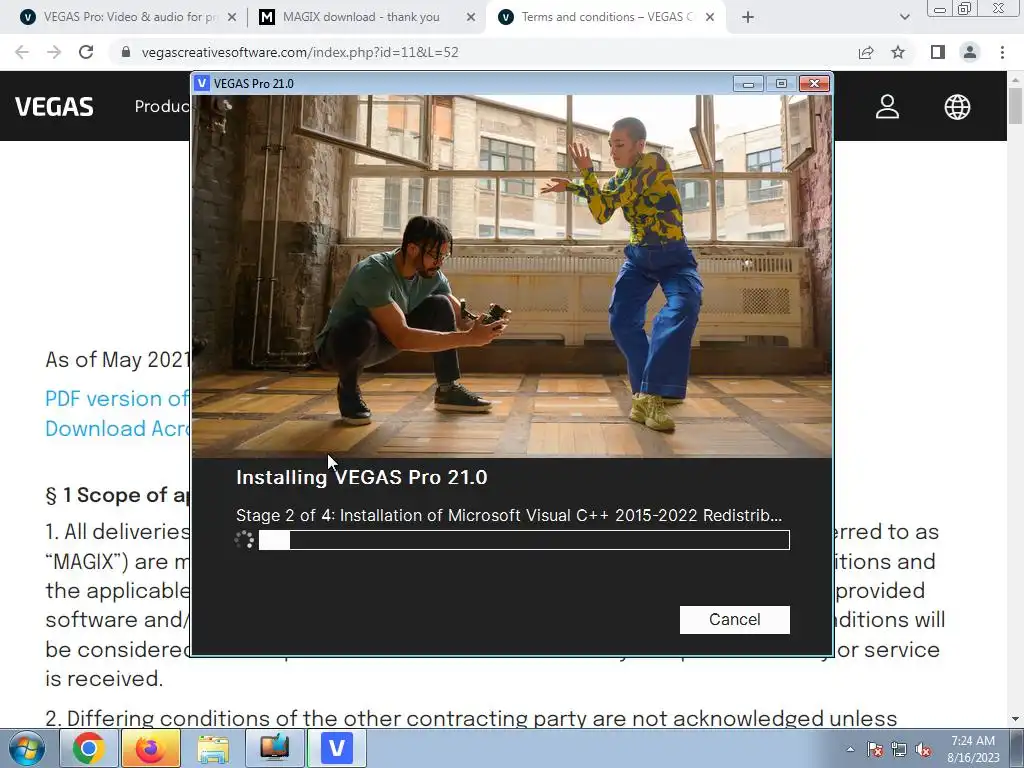Open the Chrome profile menu
The height and width of the screenshot is (768, 1024).
tap(970, 52)
